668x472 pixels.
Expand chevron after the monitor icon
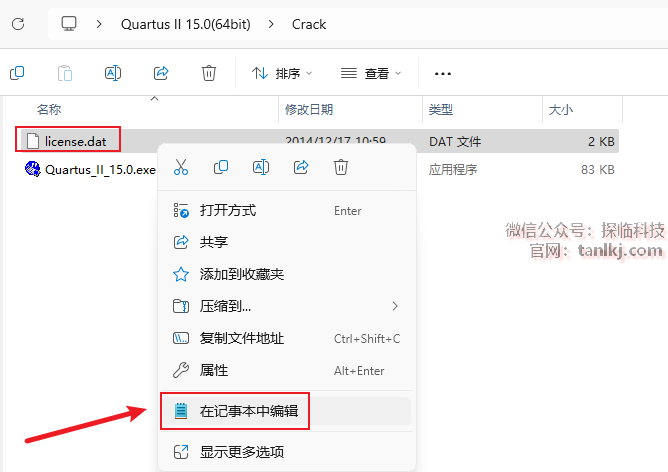pos(99,24)
